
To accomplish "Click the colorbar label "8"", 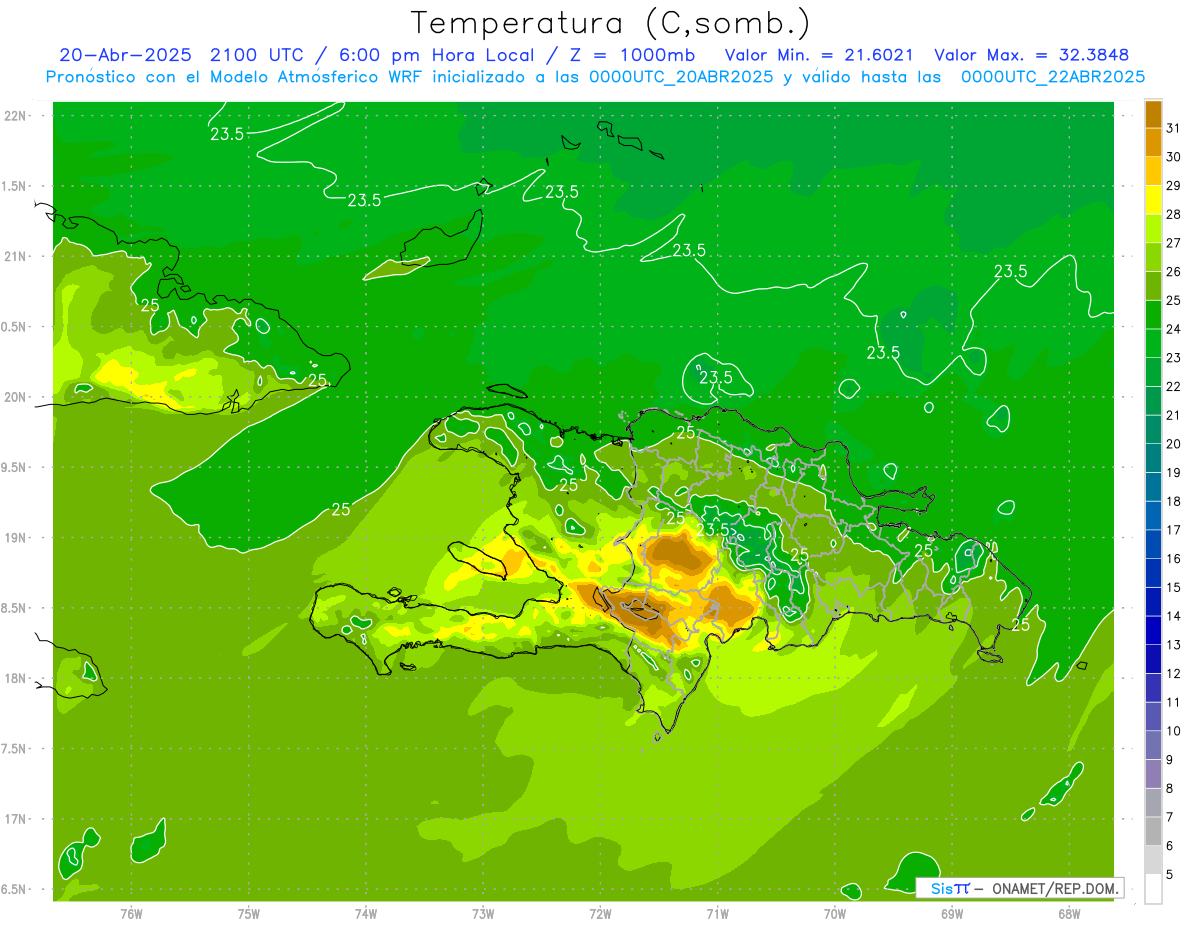I will 1170,789.
